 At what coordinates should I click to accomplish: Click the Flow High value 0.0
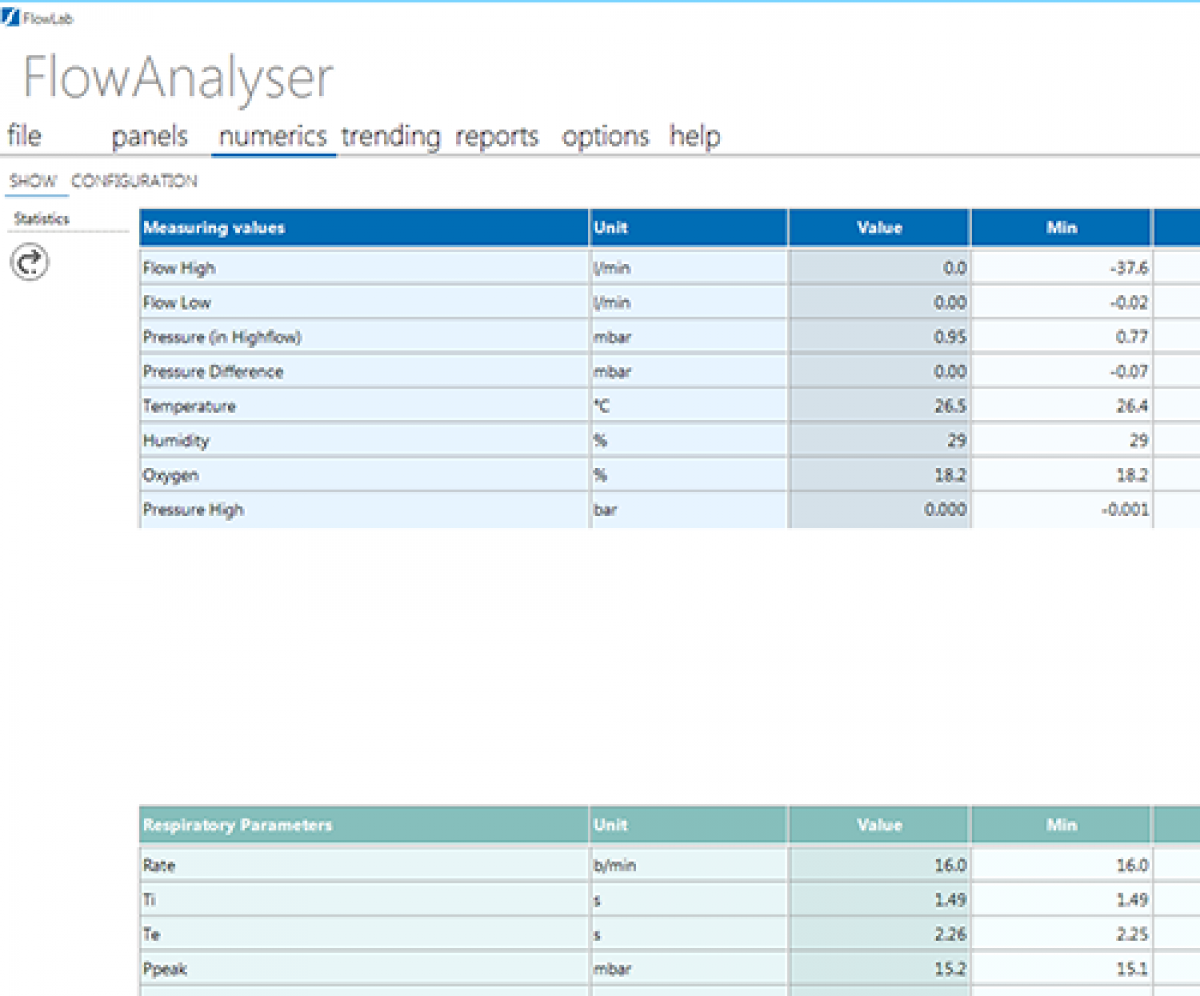click(x=880, y=268)
